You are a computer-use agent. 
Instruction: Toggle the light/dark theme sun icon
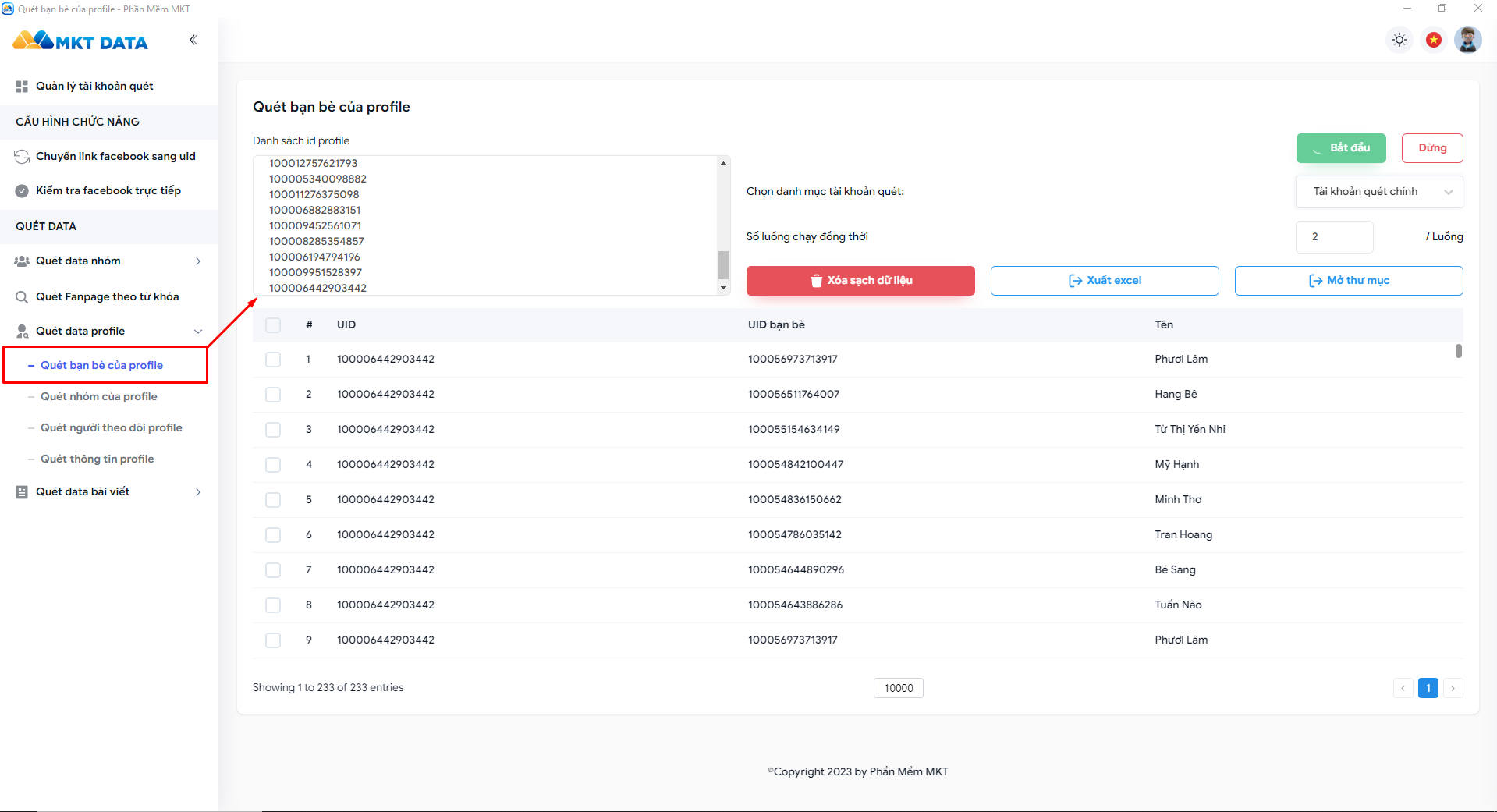(1399, 40)
